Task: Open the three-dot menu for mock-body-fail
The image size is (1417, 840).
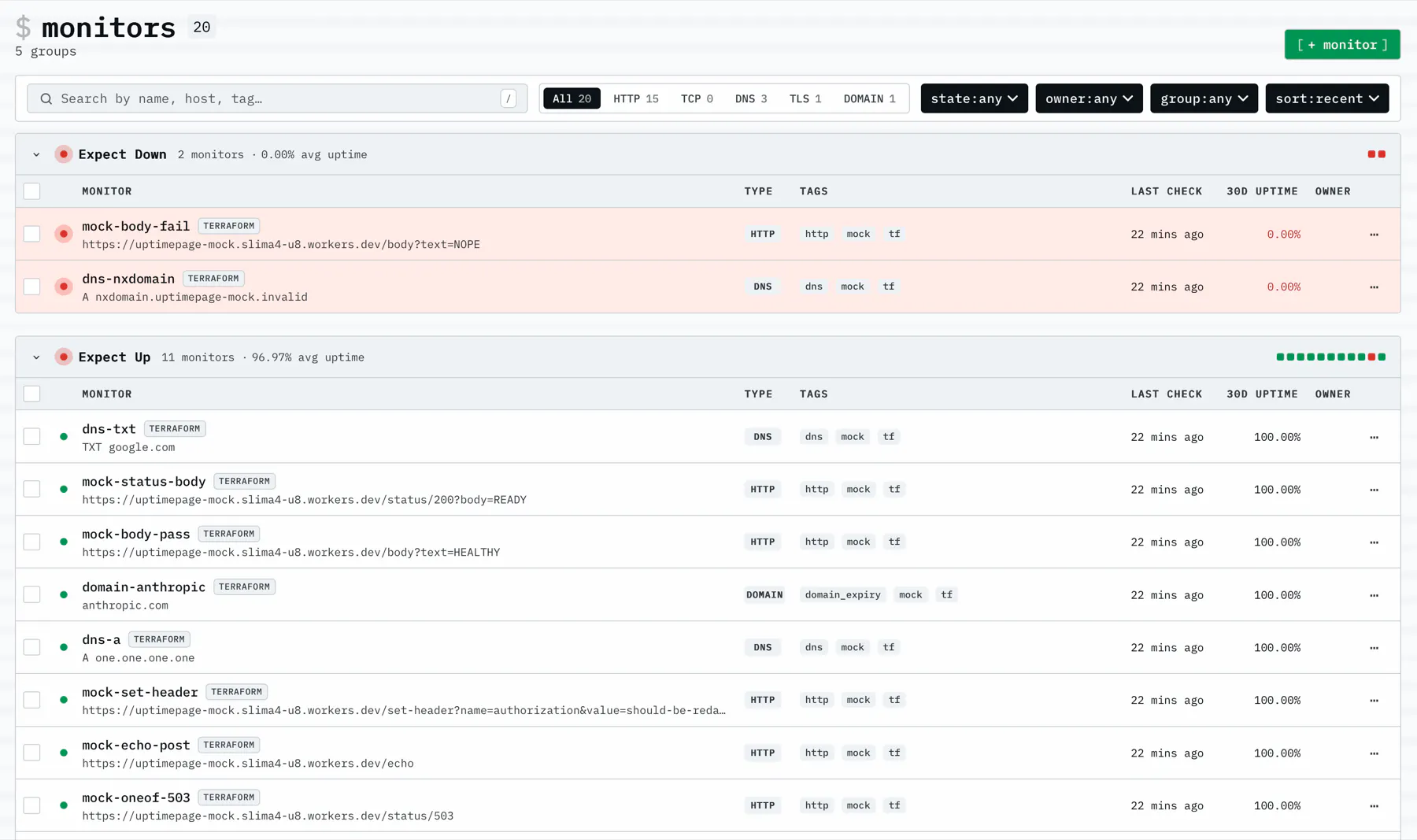Action: (x=1374, y=235)
